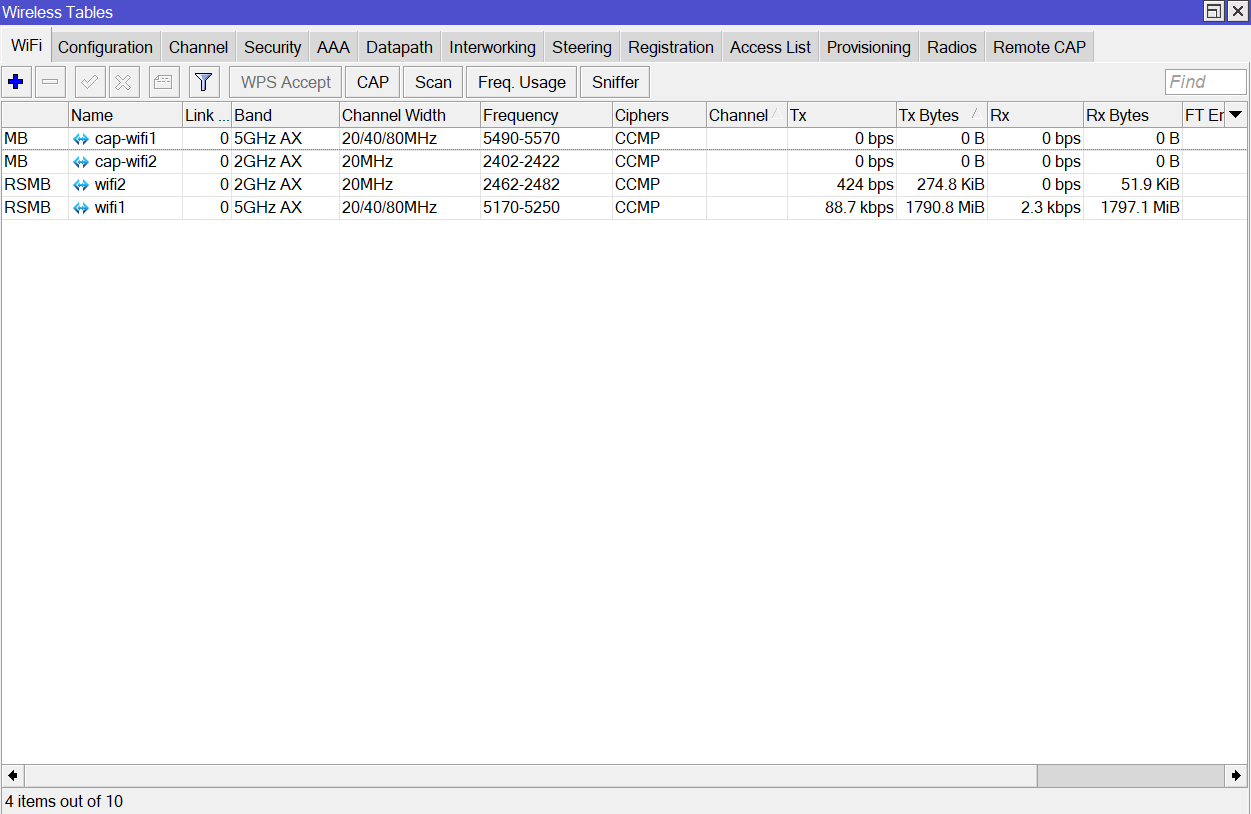Click the wifi1 interface icon

point(81,207)
